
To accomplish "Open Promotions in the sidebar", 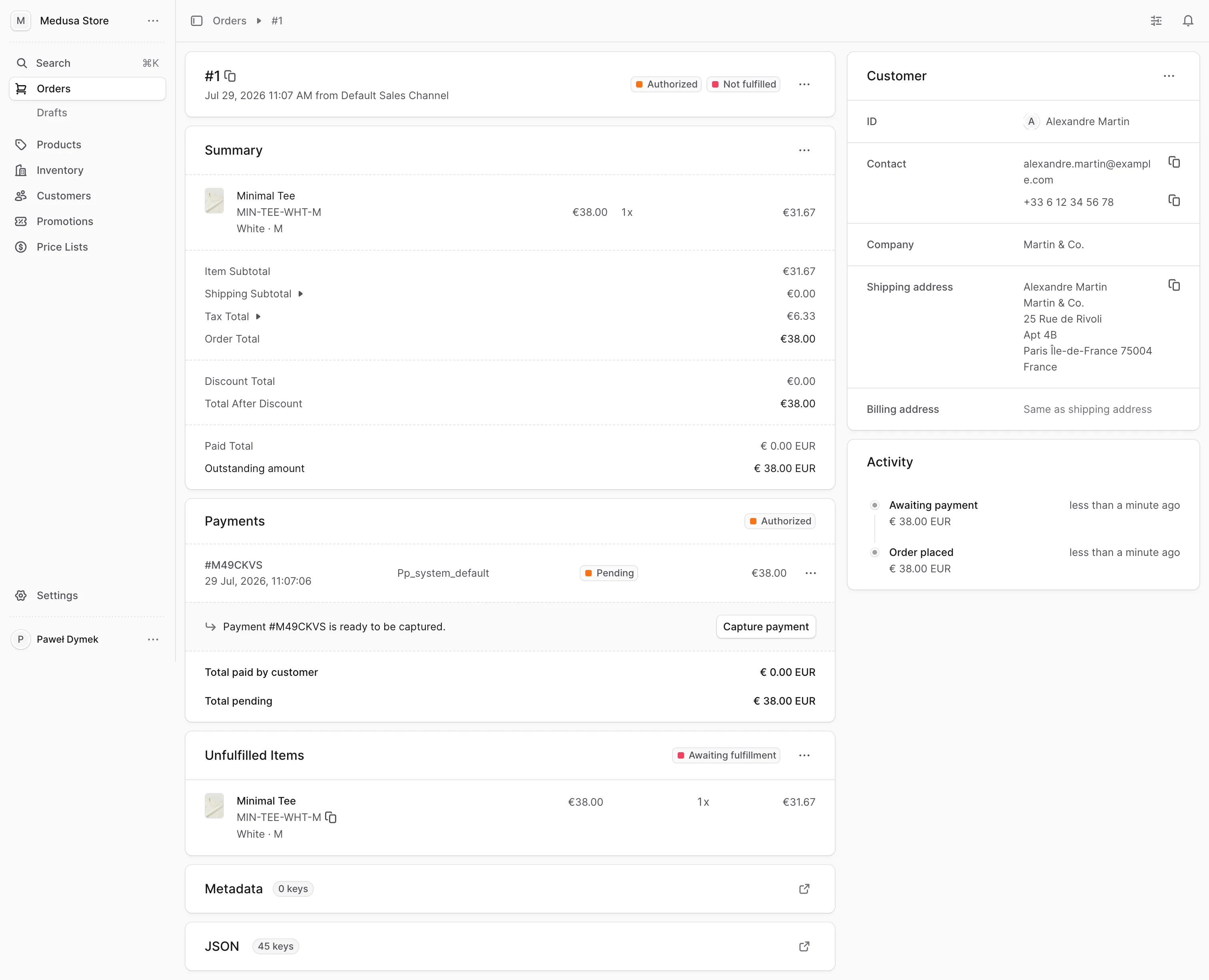I will tap(88, 222).
